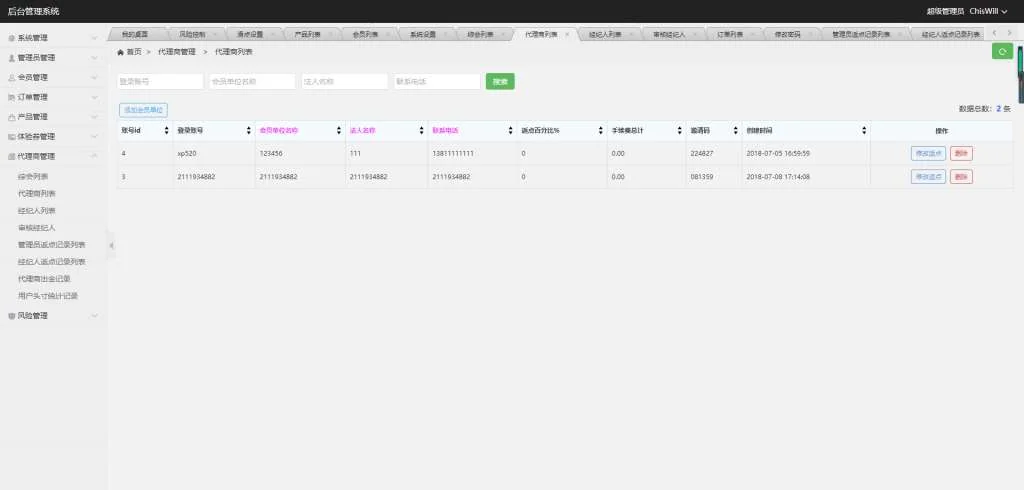
Task: Click the home icon in the breadcrumb
Action: click(121, 51)
